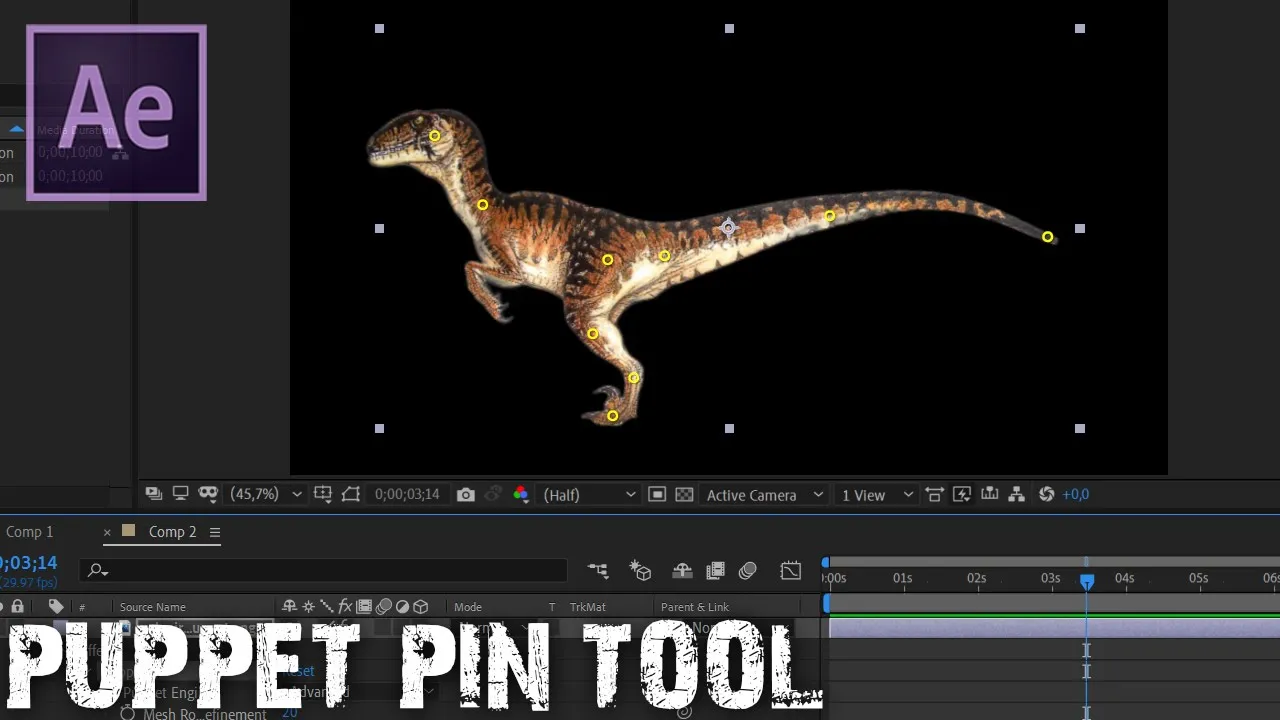Close the Comp 2 tab
1280x720 pixels.
pyautogui.click(x=107, y=532)
